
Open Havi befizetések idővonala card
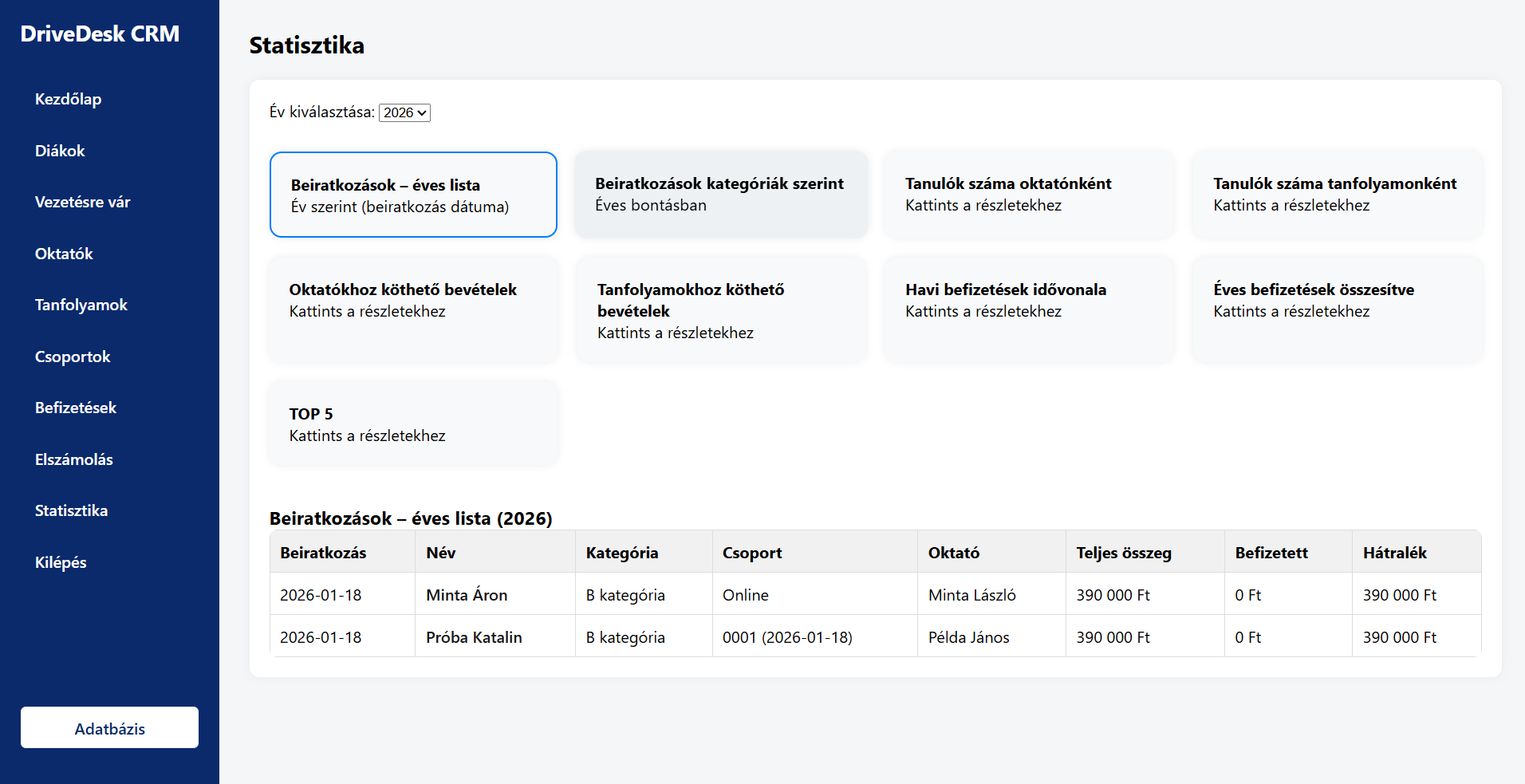point(1029,309)
